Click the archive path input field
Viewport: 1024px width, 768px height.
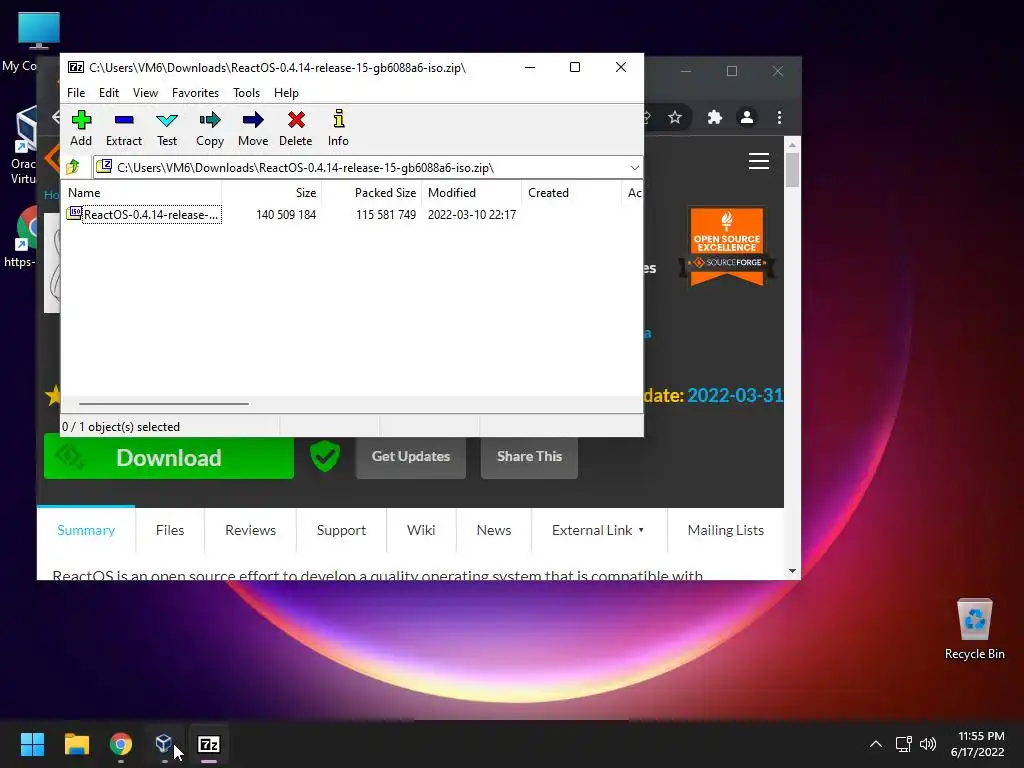(x=361, y=168)
